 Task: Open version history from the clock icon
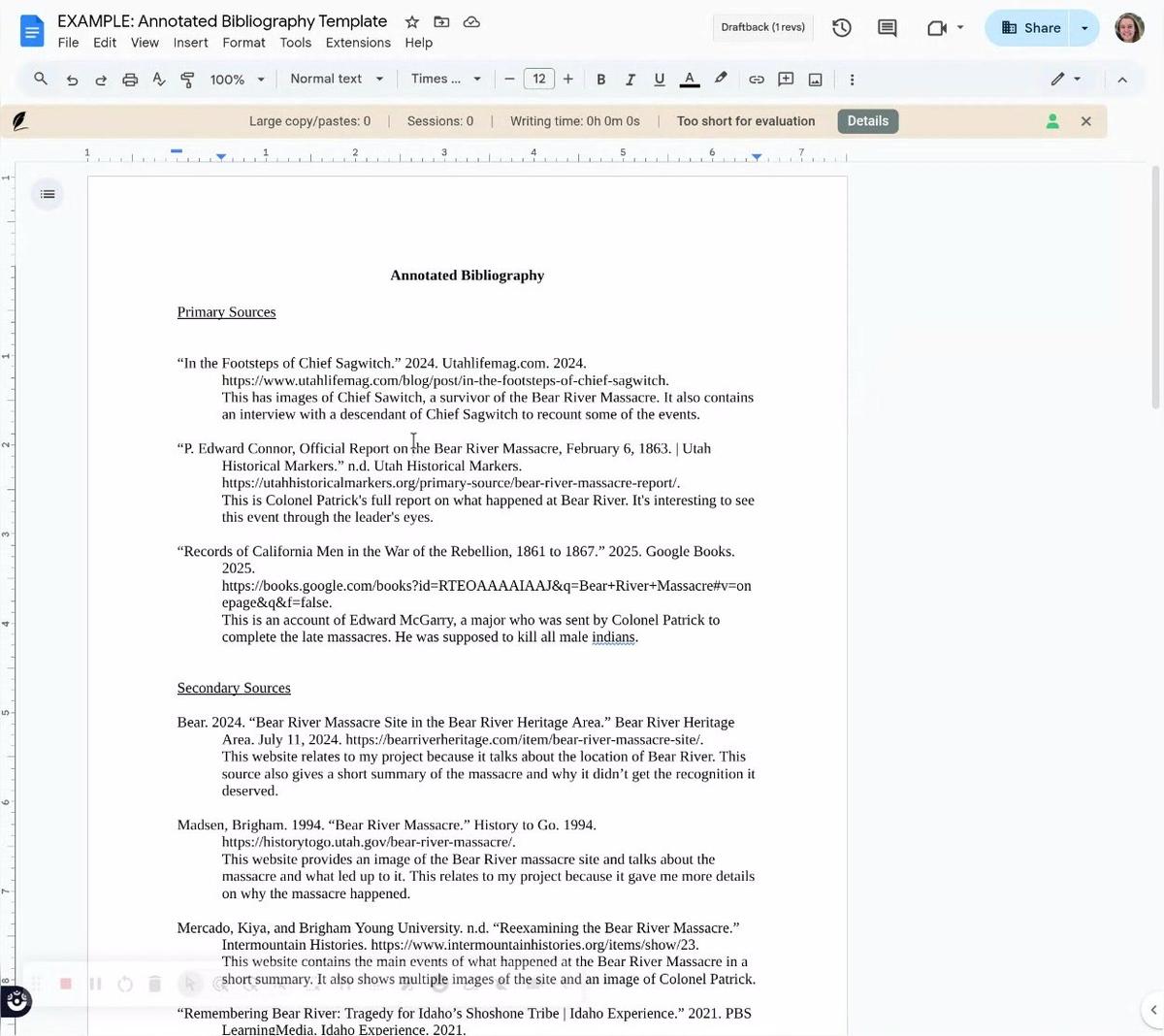841,27
